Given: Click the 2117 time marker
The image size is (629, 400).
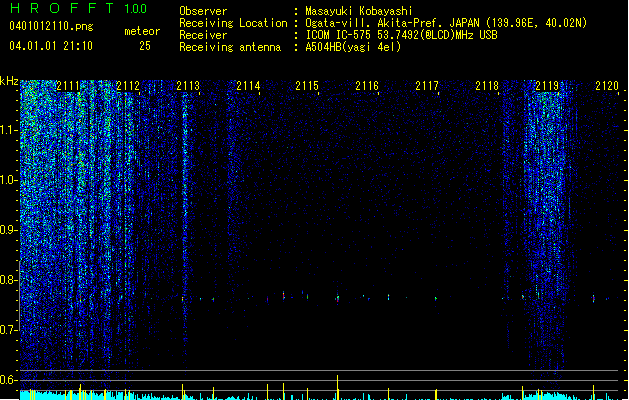Looking at the screenshot, I should 427,86.
